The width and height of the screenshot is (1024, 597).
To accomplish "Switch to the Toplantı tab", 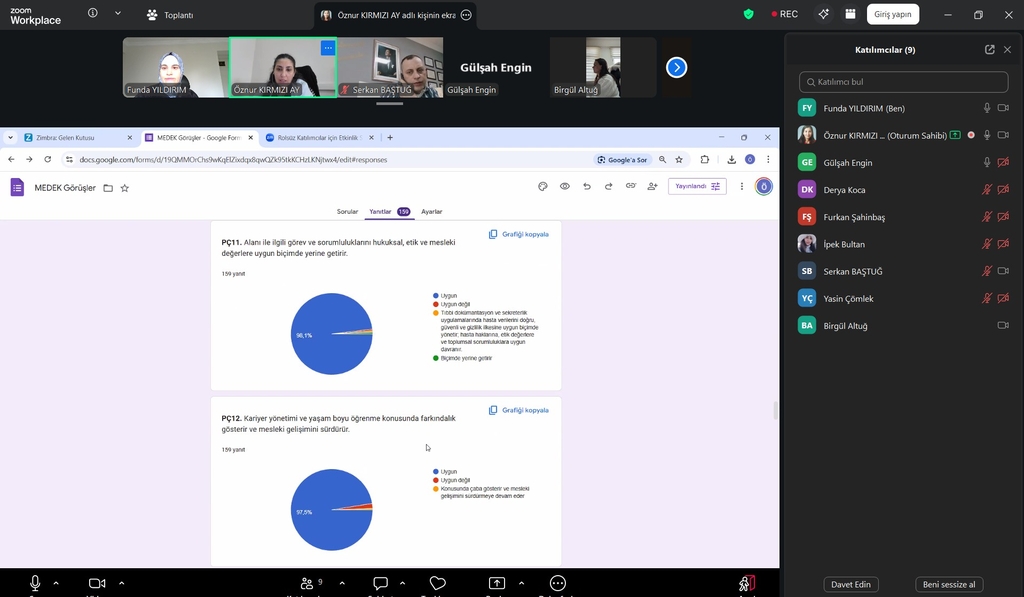I will 170,15.
